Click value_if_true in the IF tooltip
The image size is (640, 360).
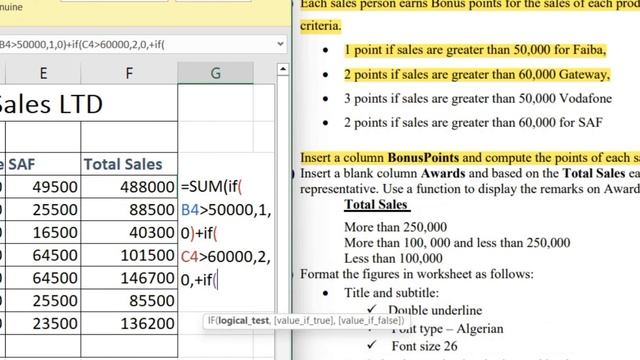tap(304, 321)
